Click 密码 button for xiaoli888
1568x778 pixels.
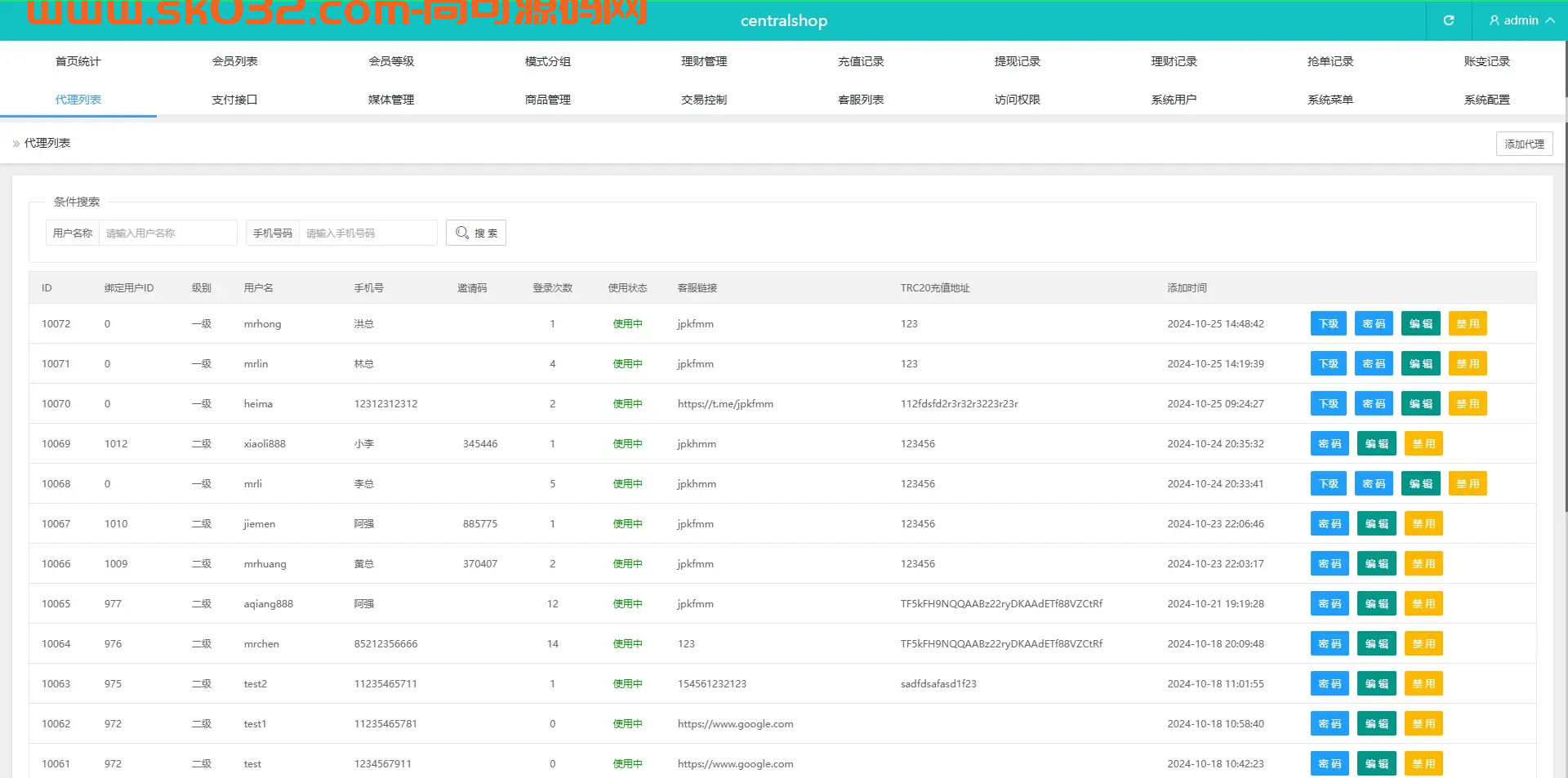pos(1330,443)
